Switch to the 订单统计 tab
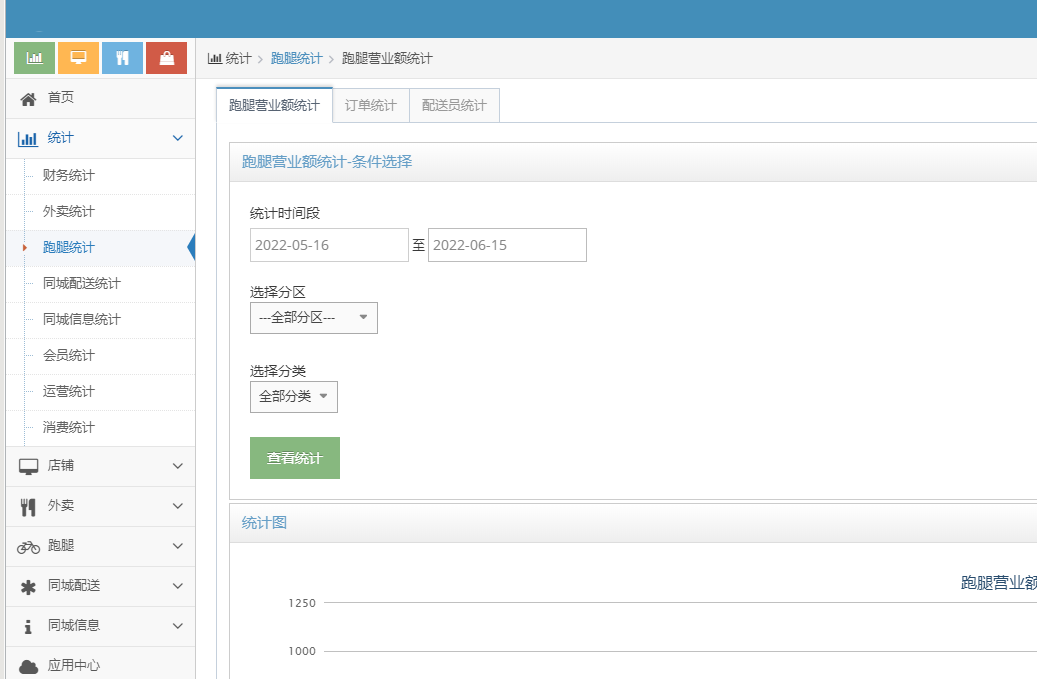Viewport: 1037px width, 679px height. coord(371,105)
